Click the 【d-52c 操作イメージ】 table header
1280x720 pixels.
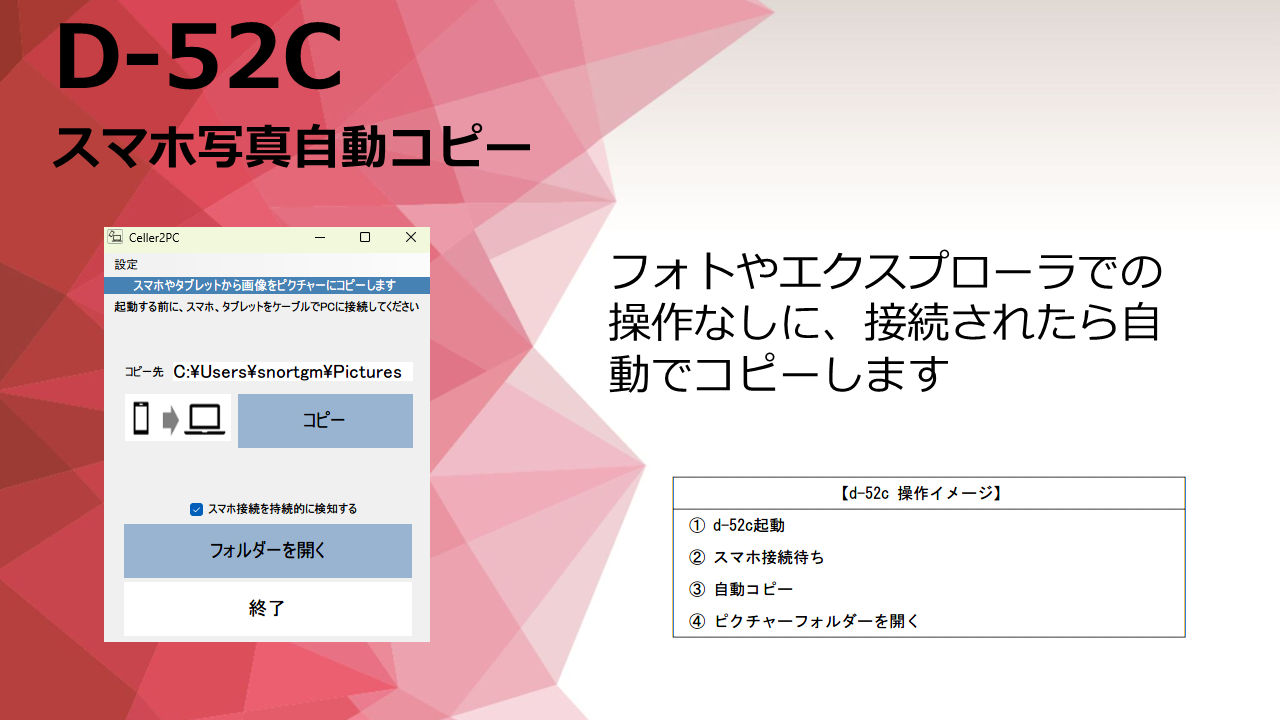928,493
